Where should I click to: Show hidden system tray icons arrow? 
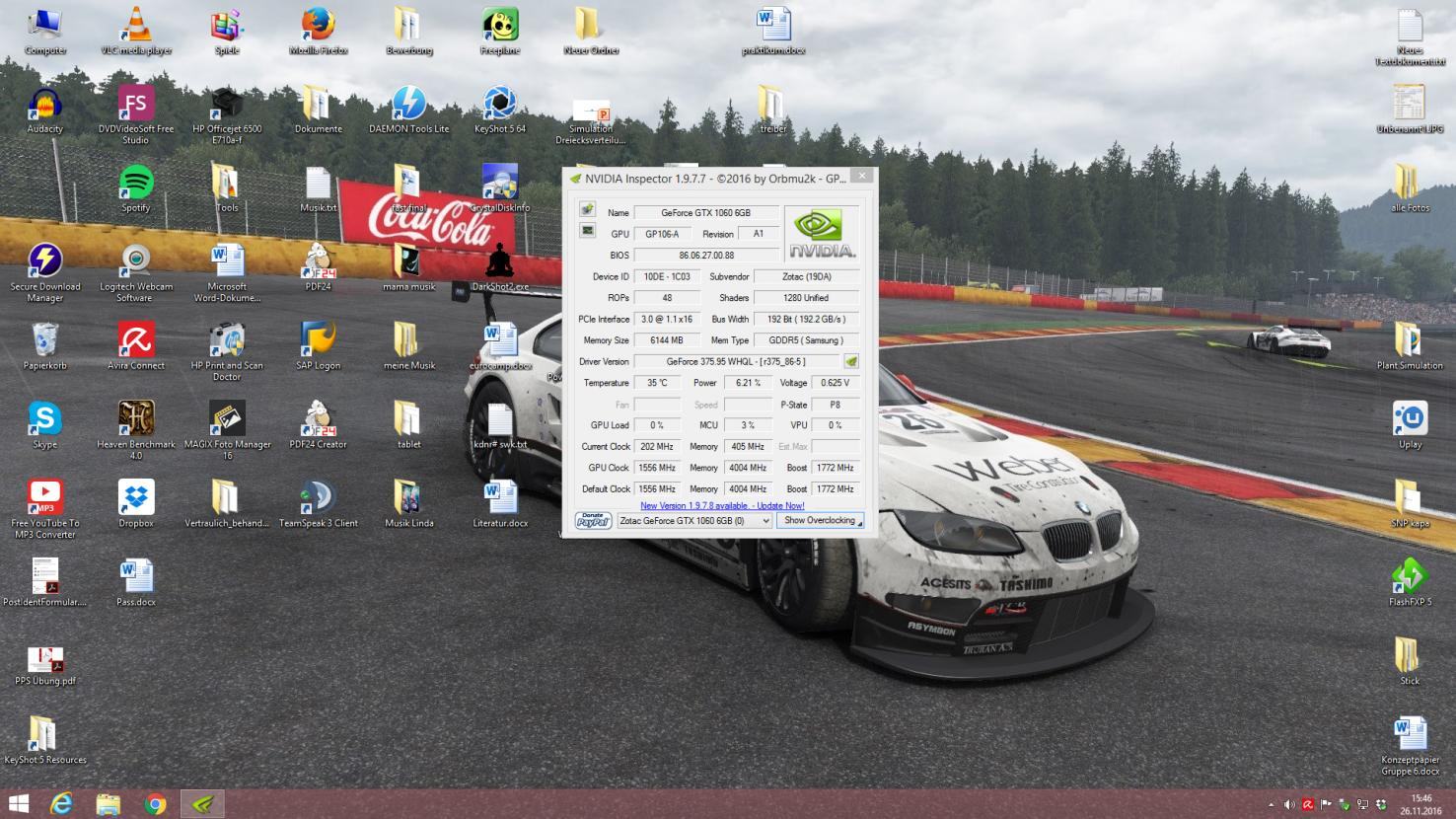pos(1271,805)
